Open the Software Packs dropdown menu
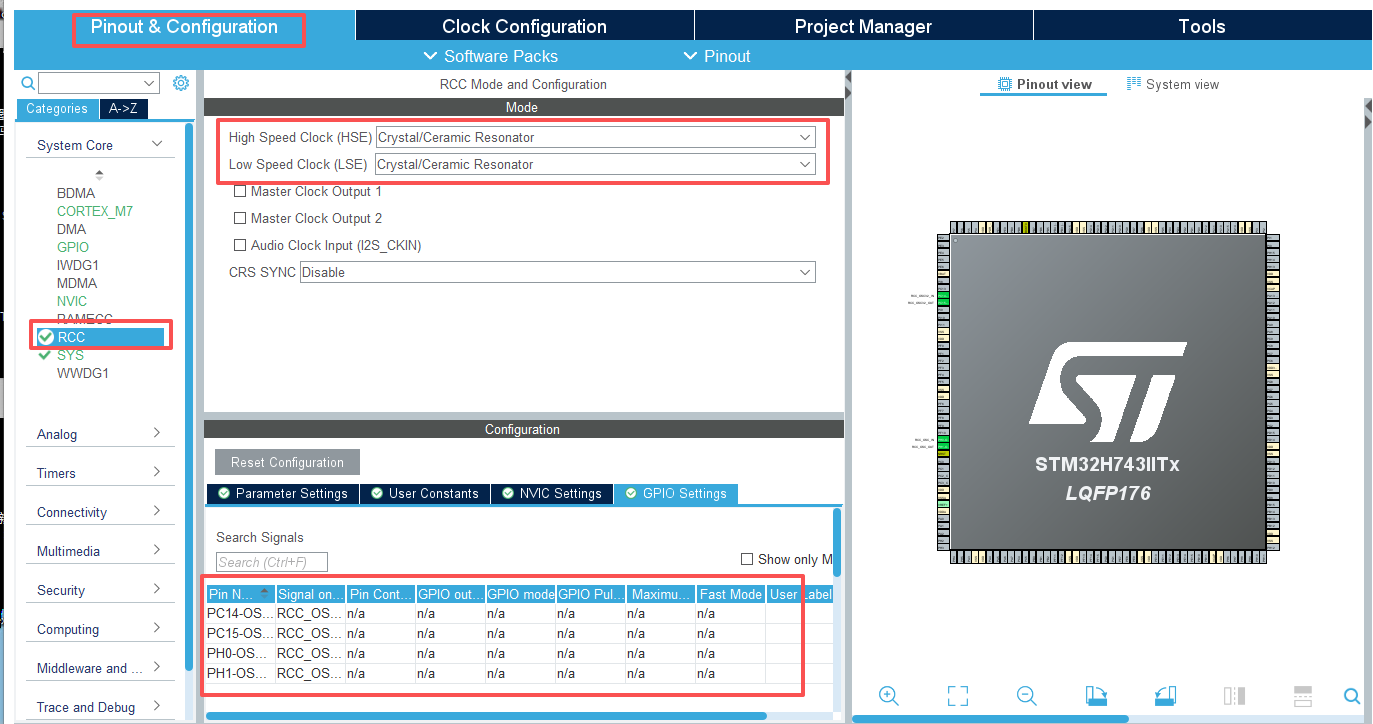The width and height of the screenshot is (1373, 724). (491, 56)
